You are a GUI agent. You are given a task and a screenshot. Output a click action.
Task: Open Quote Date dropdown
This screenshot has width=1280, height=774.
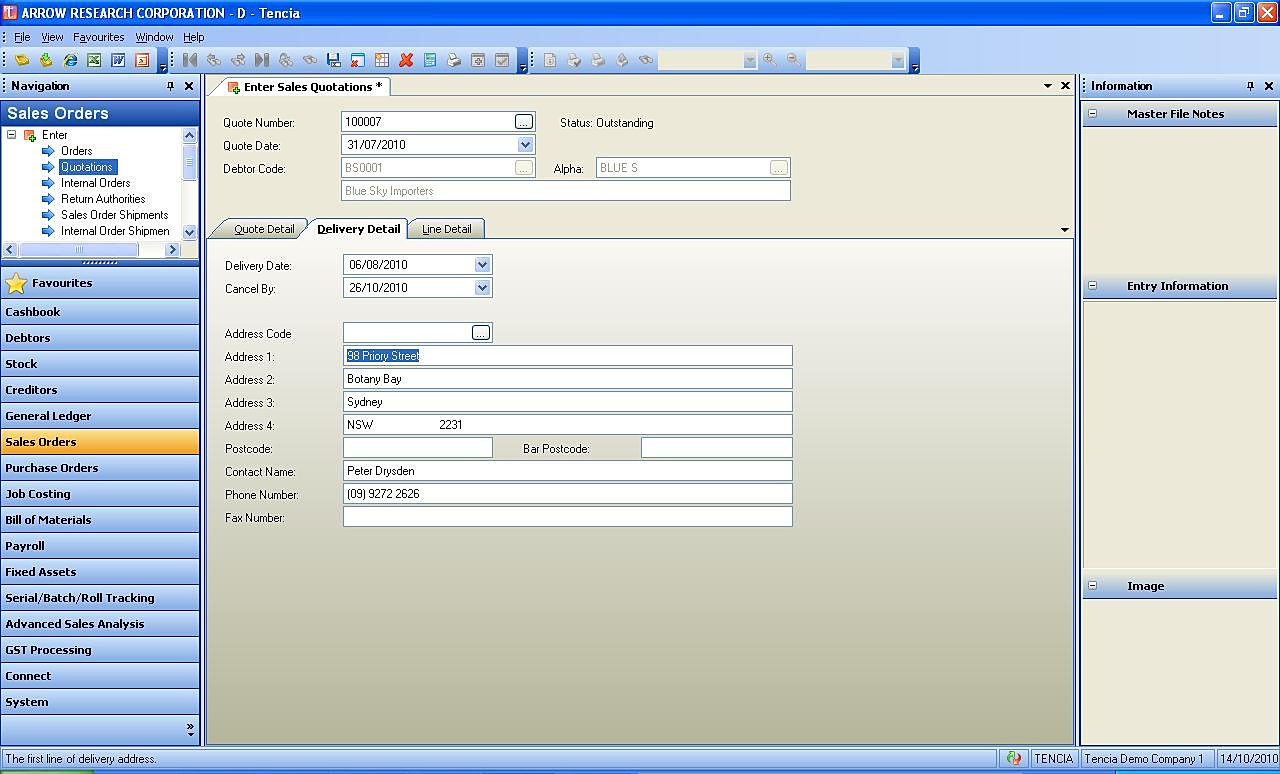[526, 145]
